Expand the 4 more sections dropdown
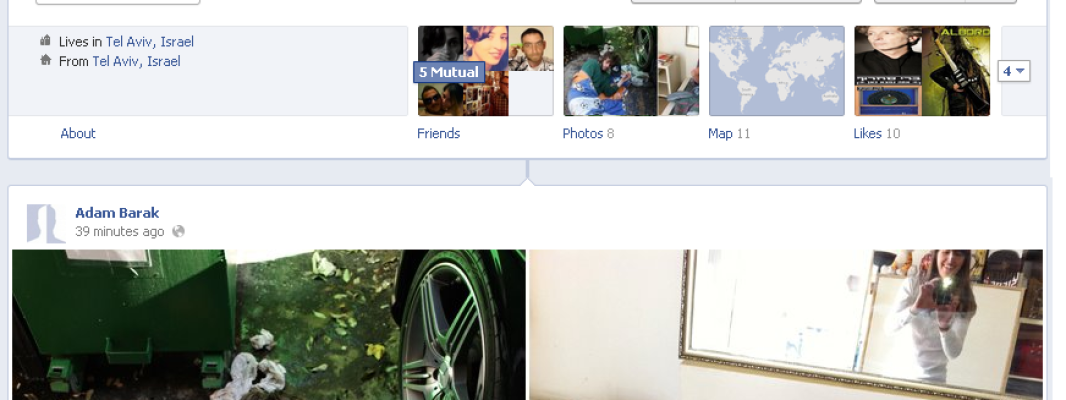The image size is (1066, 400). [1014, 71]
